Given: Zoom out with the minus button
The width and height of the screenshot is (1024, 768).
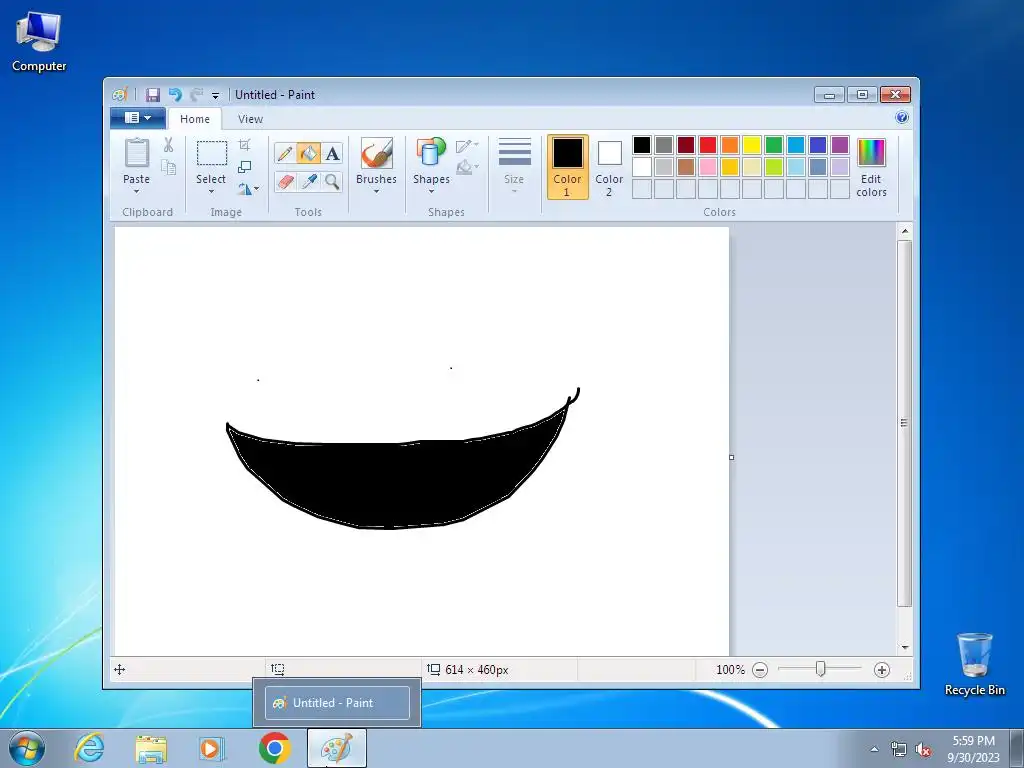Looking at the screenshot, I should [x=760, y=669].
